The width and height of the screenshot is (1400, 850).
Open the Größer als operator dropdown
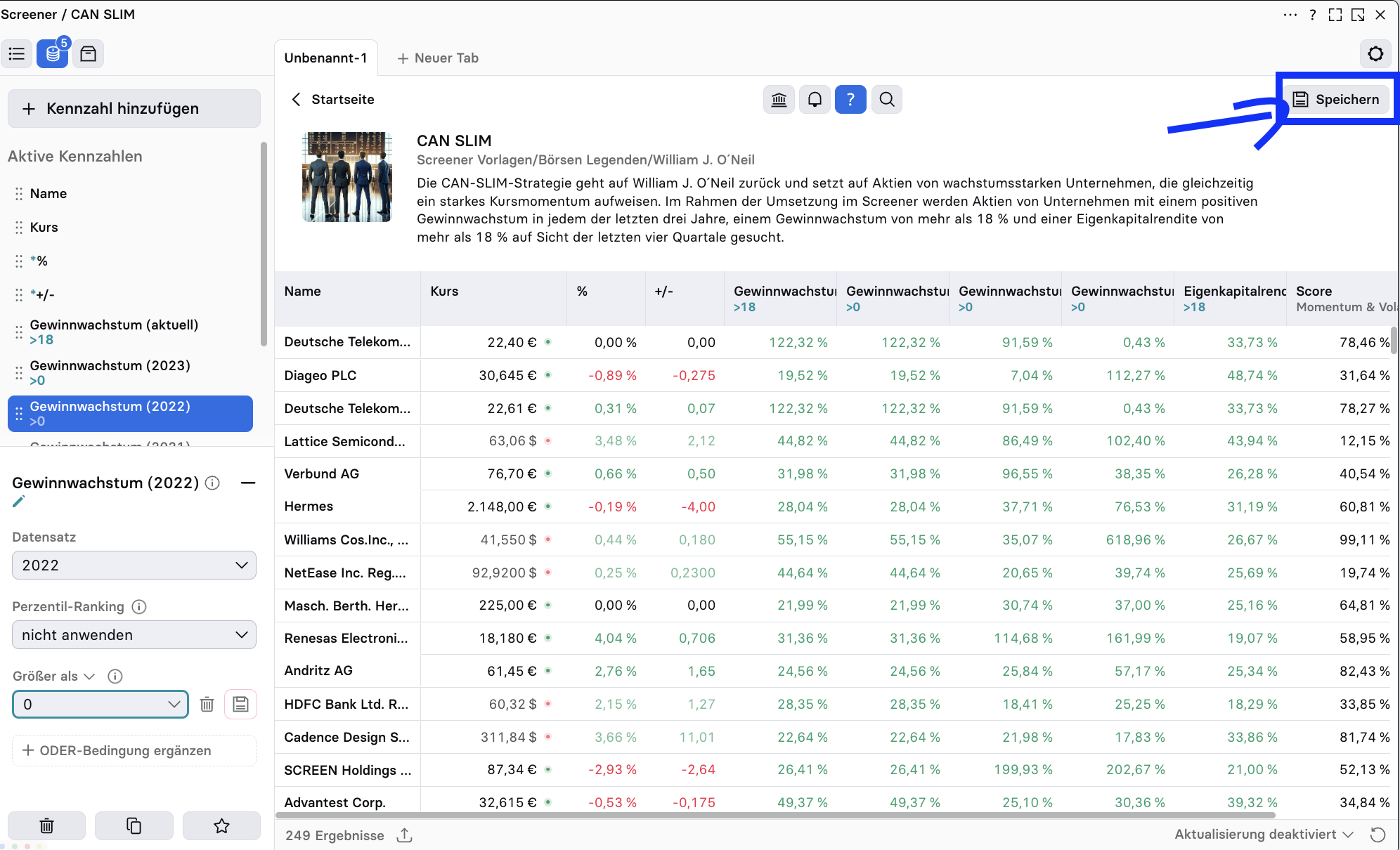(x=53, y=676)
